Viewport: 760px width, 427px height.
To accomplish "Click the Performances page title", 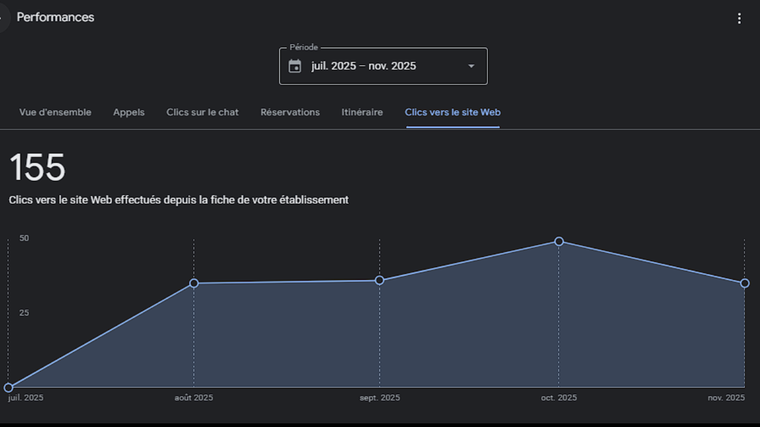I will [55, 18].
